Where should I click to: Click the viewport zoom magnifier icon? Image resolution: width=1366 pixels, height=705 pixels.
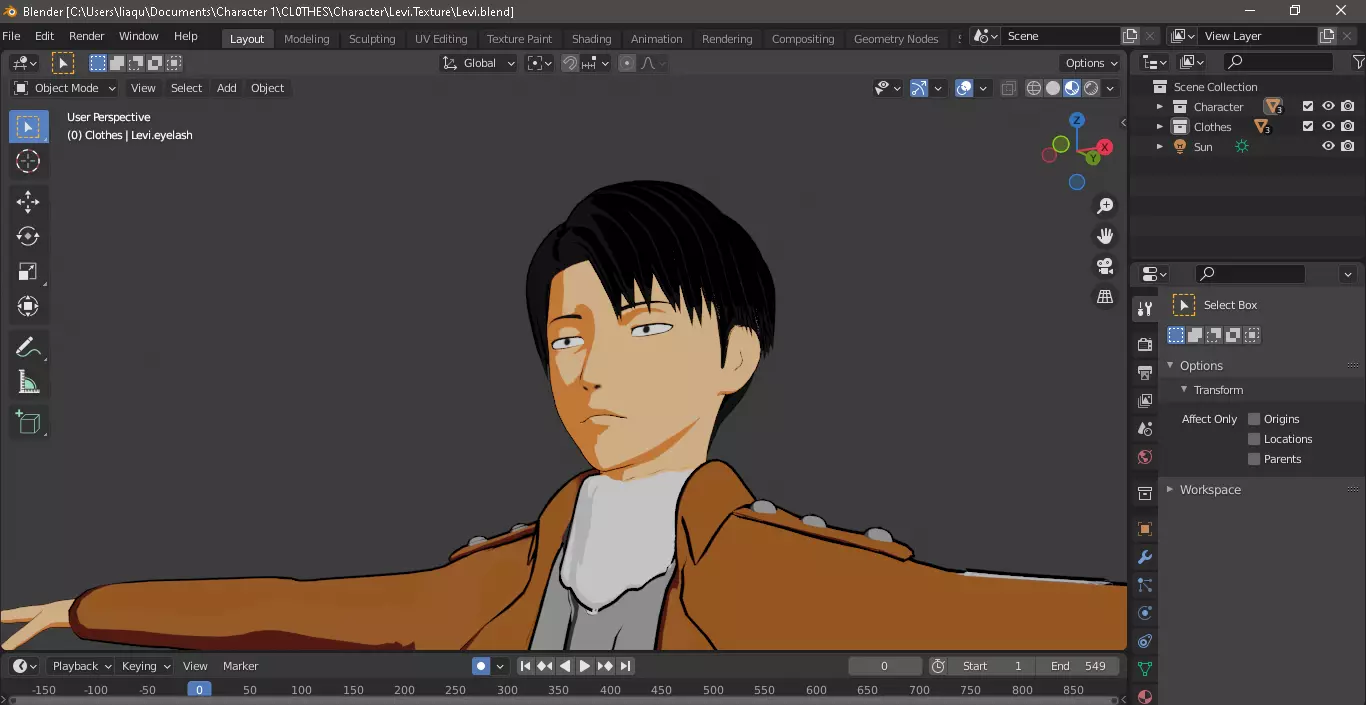1105,206
